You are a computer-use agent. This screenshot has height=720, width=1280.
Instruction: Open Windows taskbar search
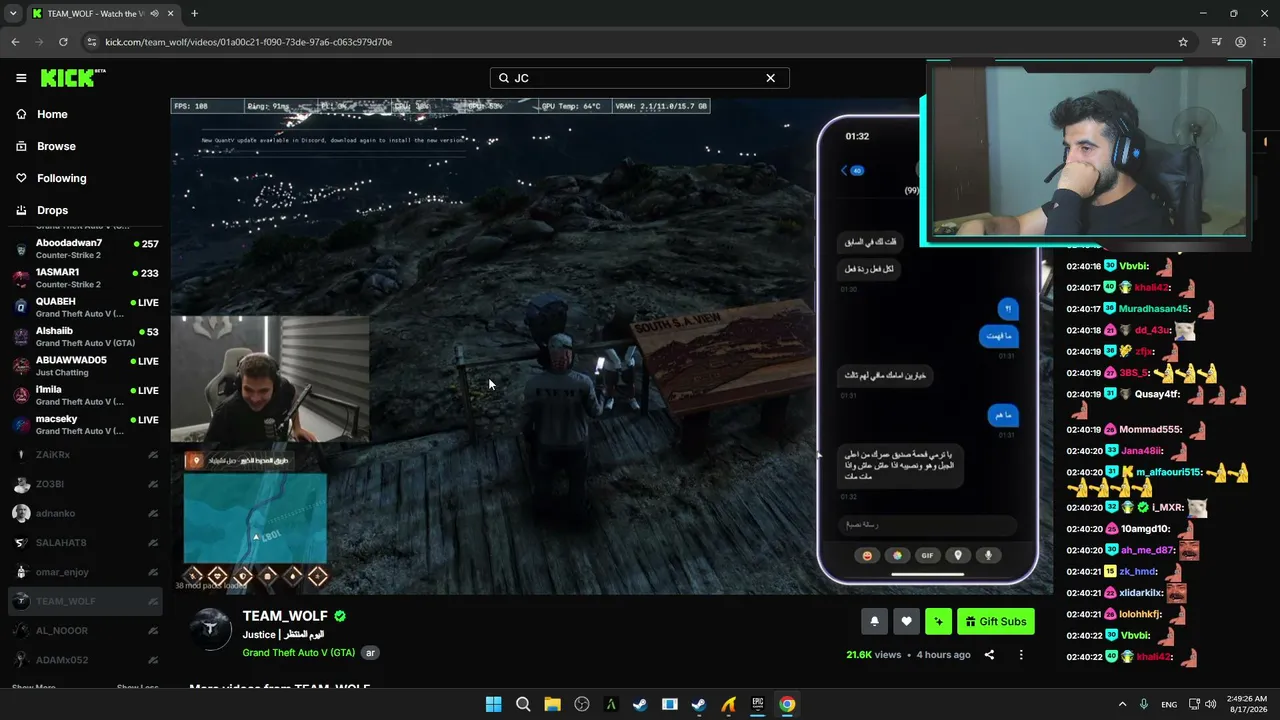click(523, 704)
